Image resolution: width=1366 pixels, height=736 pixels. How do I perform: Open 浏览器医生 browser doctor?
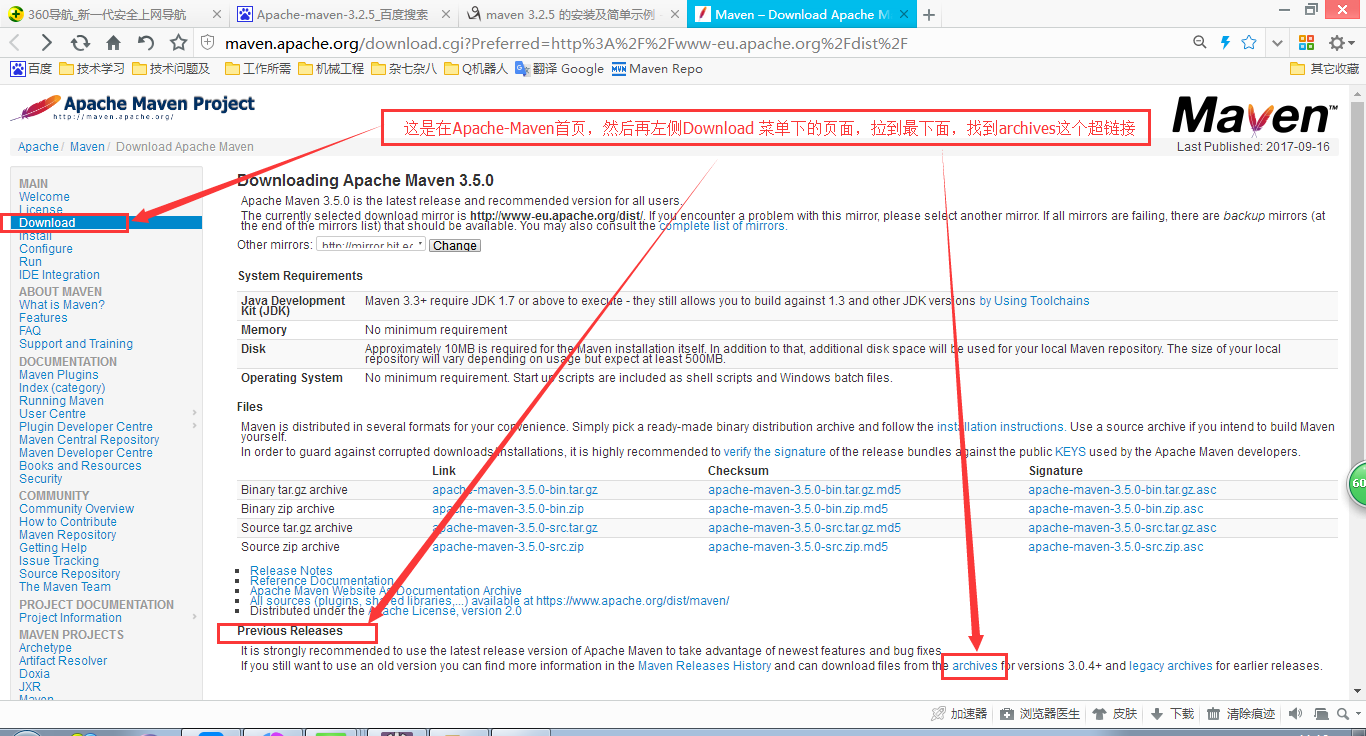pyautogui.click(x=1040, y=714)
